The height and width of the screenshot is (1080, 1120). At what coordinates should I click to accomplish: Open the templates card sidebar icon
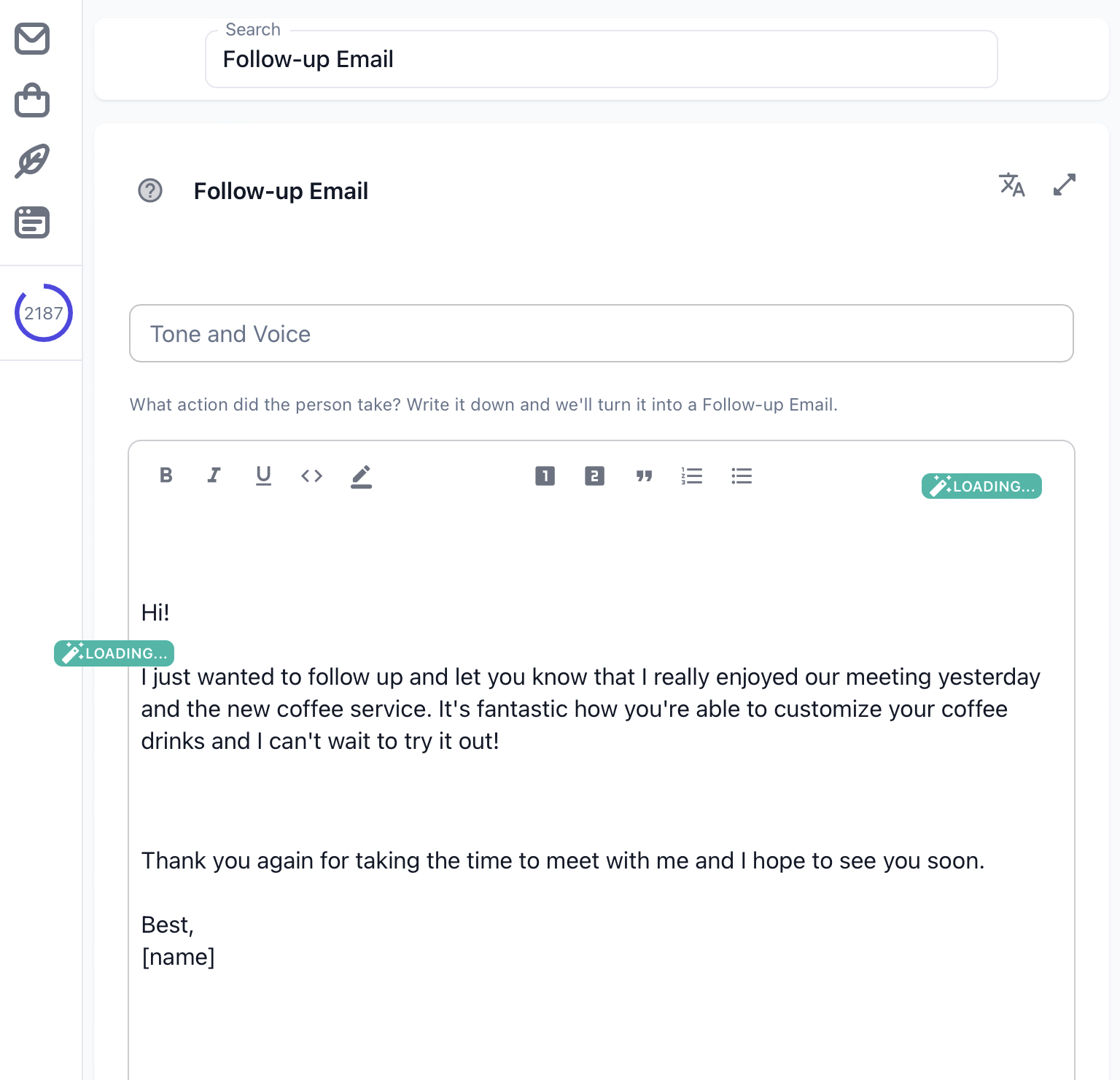click(x=32, y=222)
